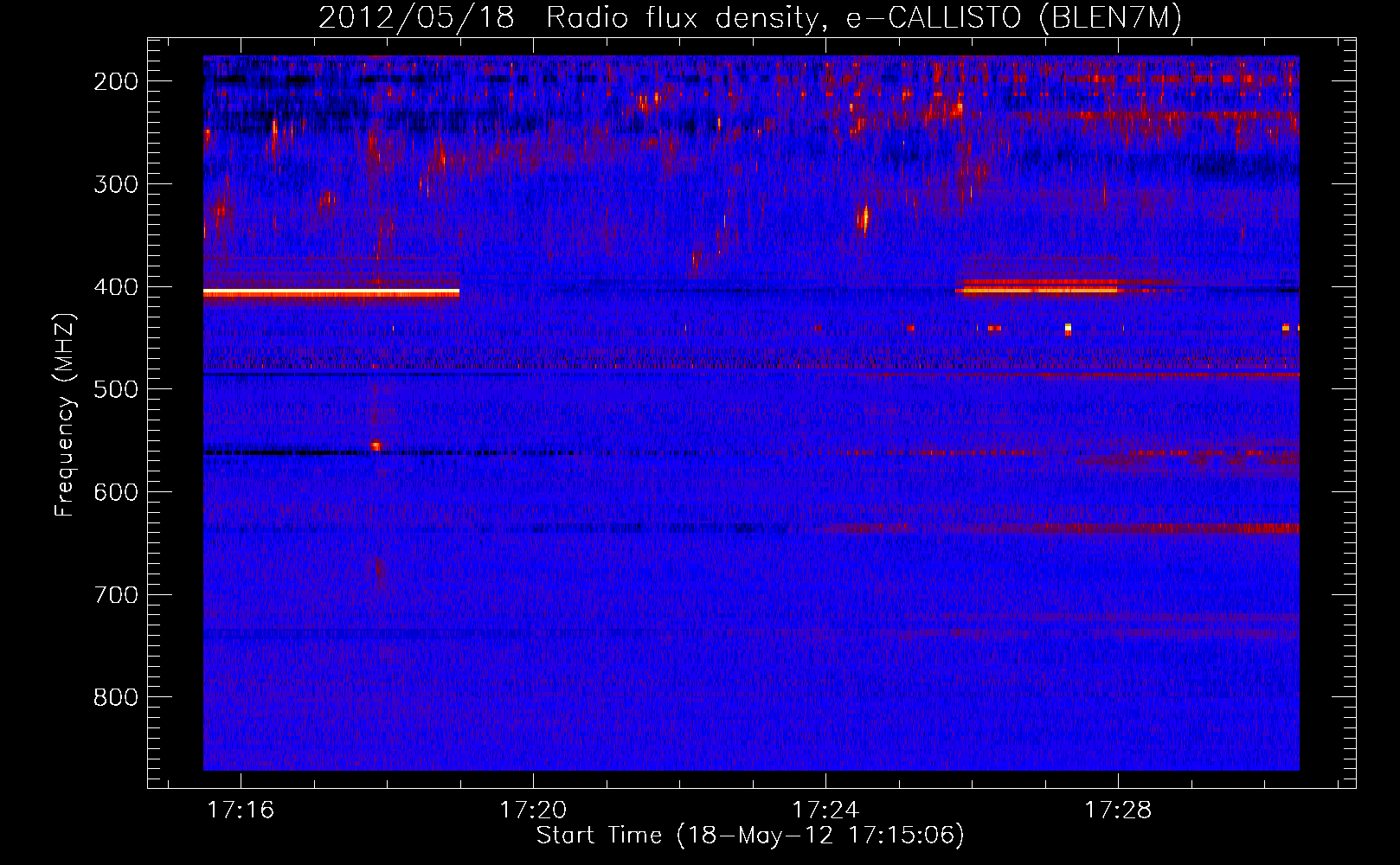Click the 600 frequency tick label

click(116, 492)
